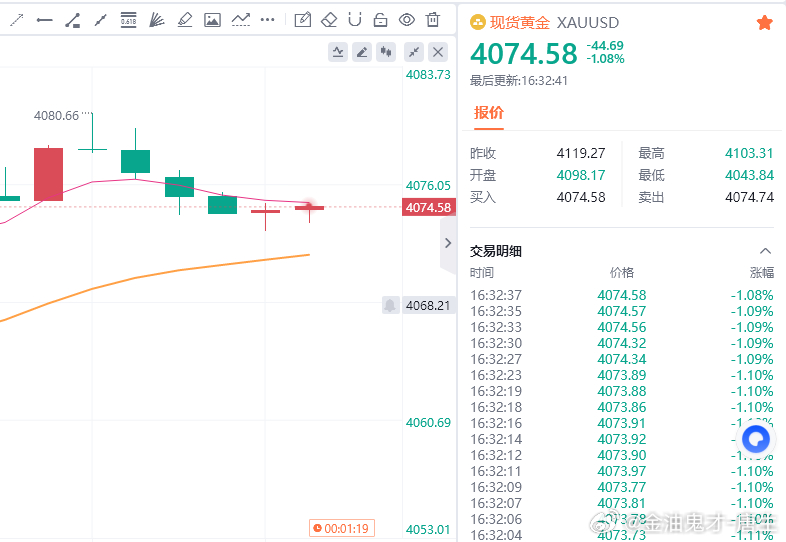Click the trade row at 16:32:23
Screen dimensions: 786x542
click(x=622, y=376)
